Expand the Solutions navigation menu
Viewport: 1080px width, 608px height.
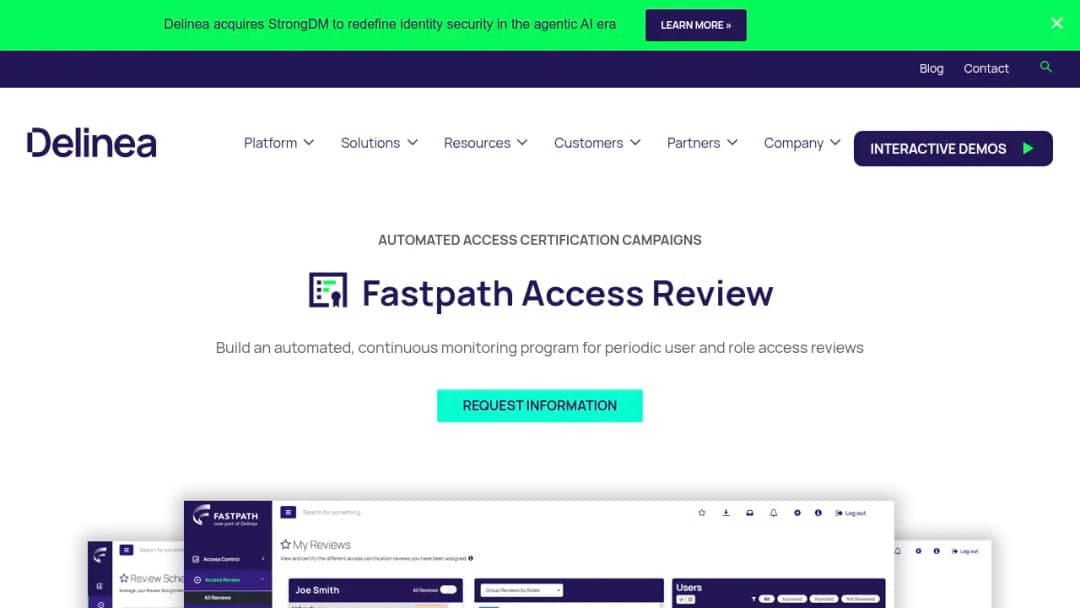click(379, 143)
